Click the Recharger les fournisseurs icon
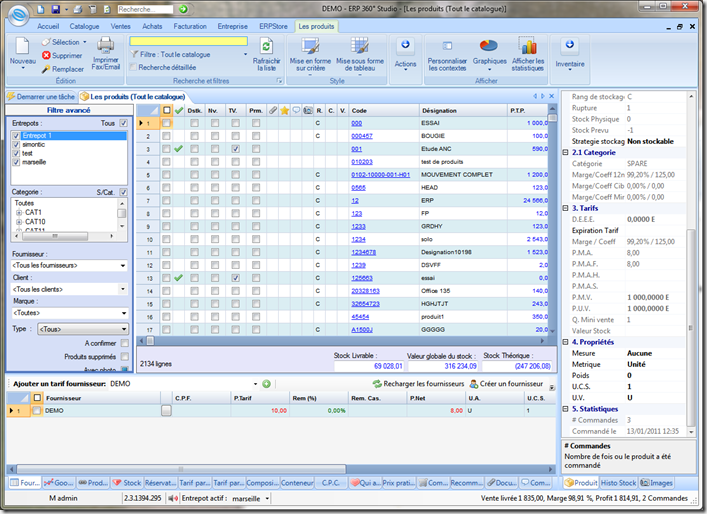The width and height of the screenshot is (707, 514). [x=377, y=384]
